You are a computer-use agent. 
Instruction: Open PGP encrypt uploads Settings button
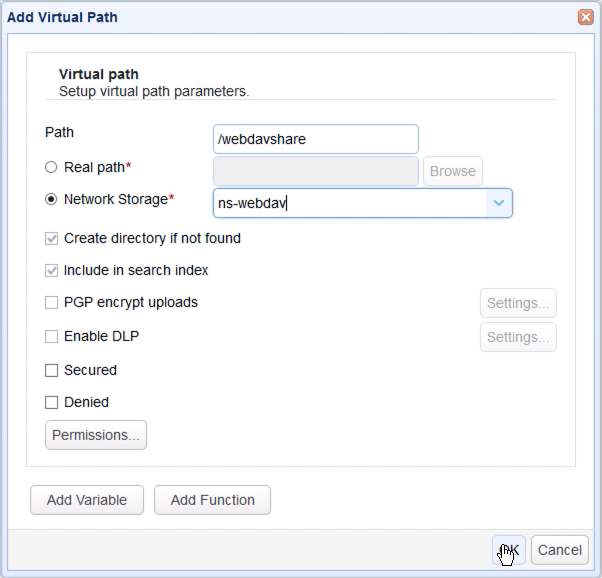[x=518, y=303]
